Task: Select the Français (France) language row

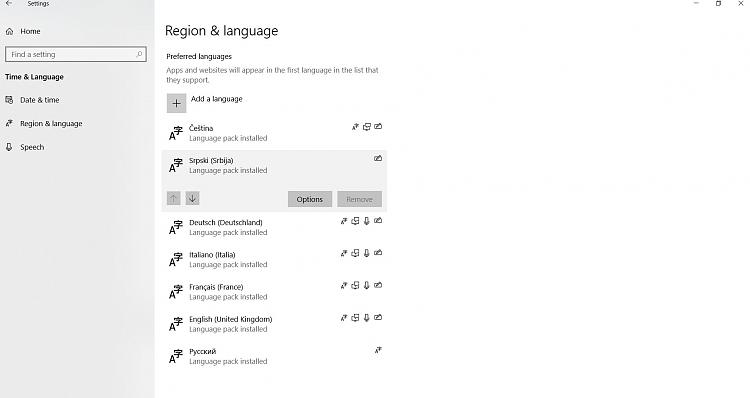Action: point(275,292)
